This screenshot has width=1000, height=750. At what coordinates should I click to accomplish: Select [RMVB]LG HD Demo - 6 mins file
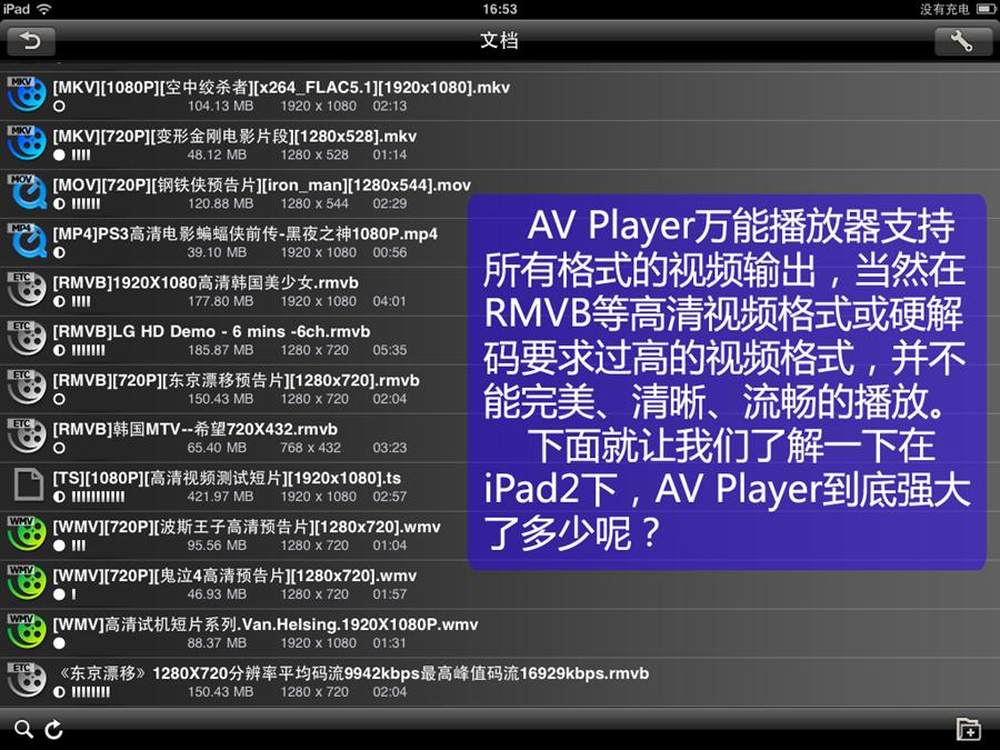[212, 332]
